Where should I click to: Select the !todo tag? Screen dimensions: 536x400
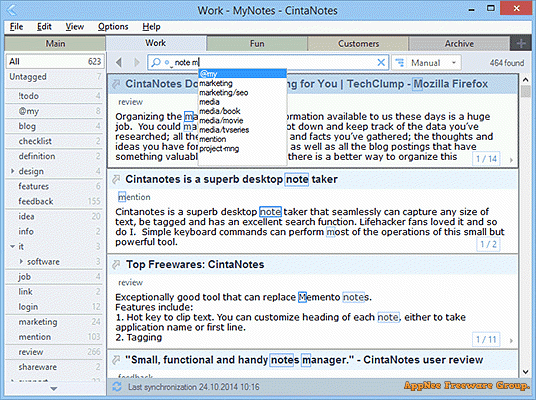coord(55,96)
